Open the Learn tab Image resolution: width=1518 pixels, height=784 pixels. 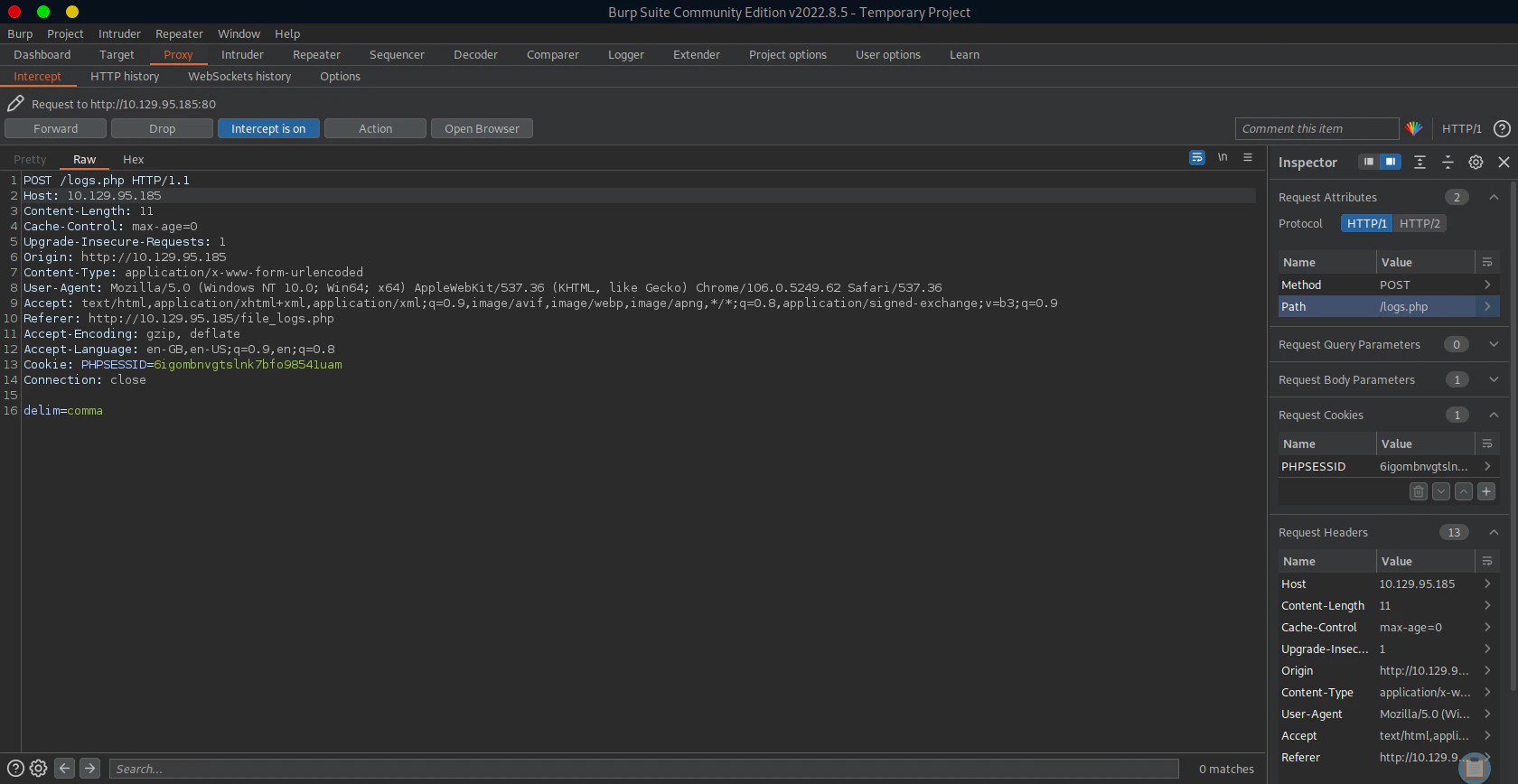click(x=964, y=54)
